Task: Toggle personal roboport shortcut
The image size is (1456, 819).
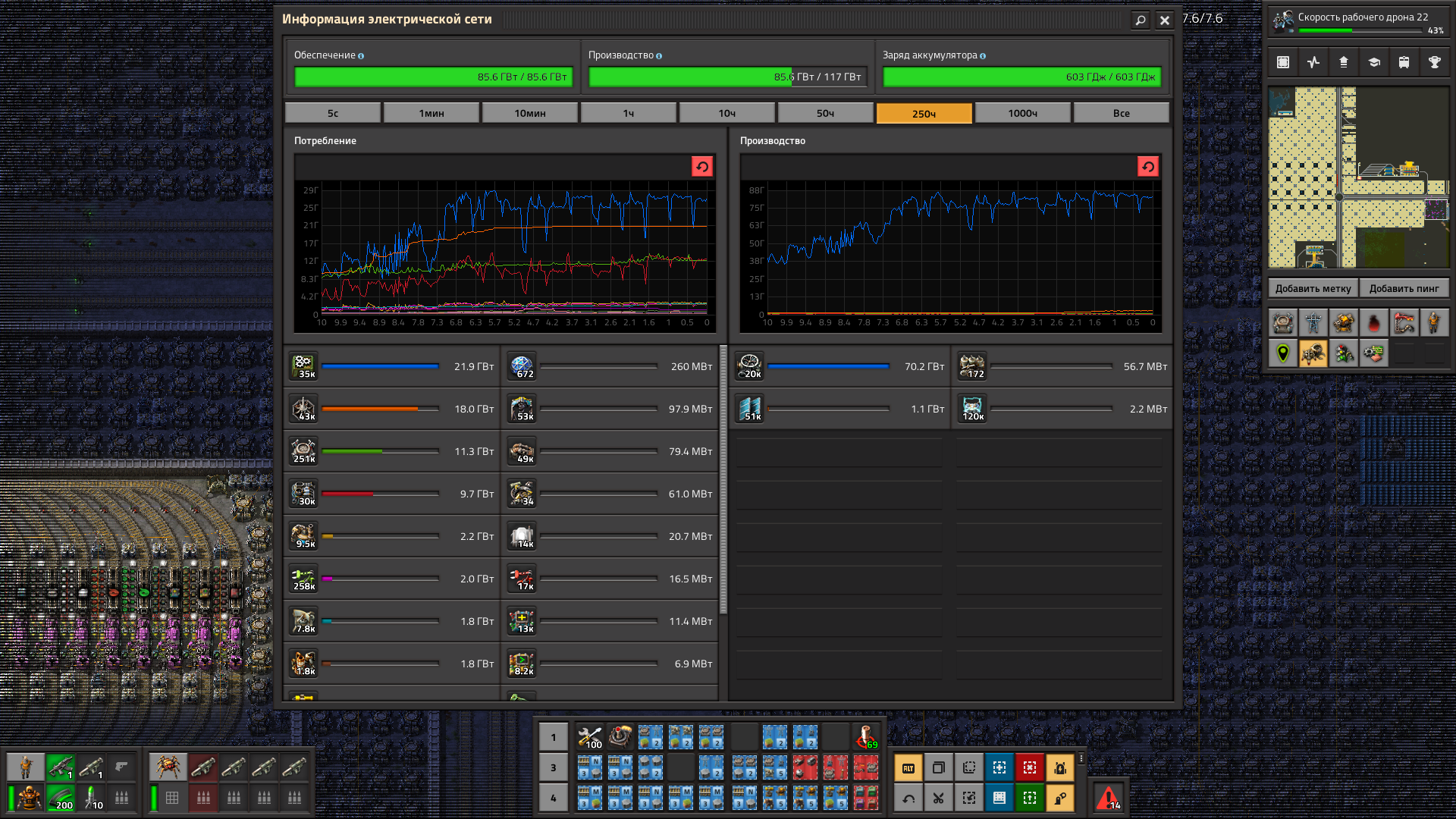Action: (1060, 767)
